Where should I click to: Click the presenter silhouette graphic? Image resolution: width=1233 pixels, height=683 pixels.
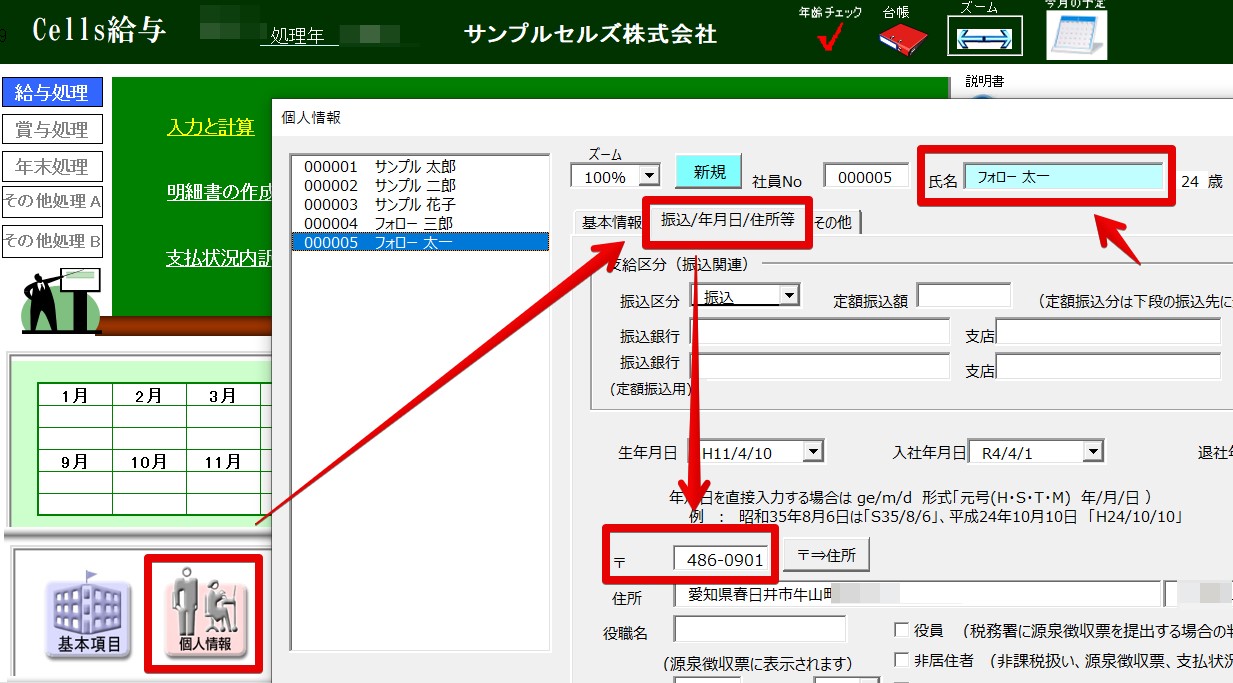tap(62, 299)
